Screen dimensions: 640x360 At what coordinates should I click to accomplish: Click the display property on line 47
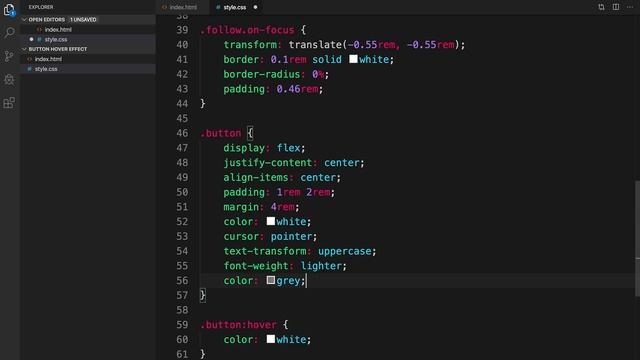[244, 148]
